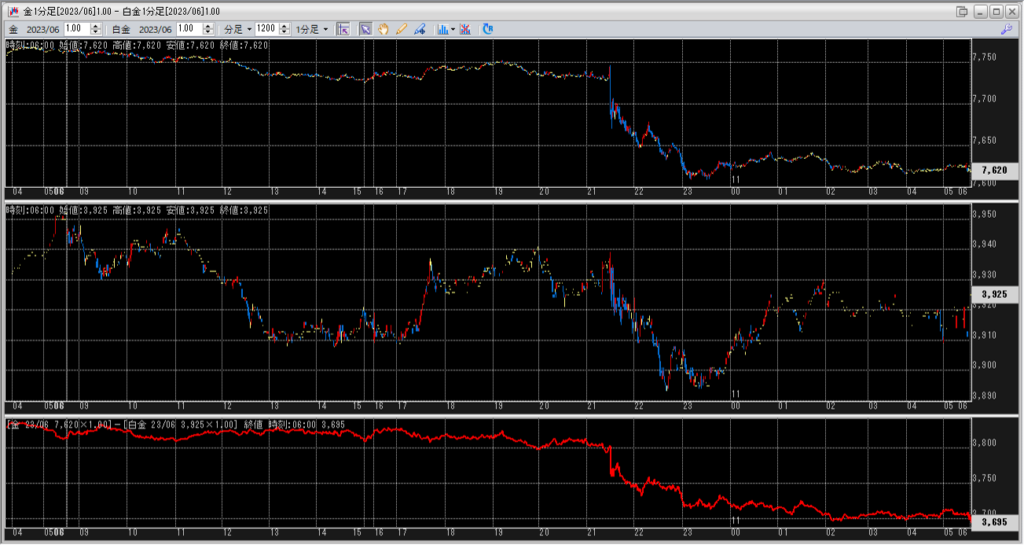Click the 金 quantity field showing 1.00
Image resolution: width=1024 pixels, height=545 pixels.
[77, 29]
